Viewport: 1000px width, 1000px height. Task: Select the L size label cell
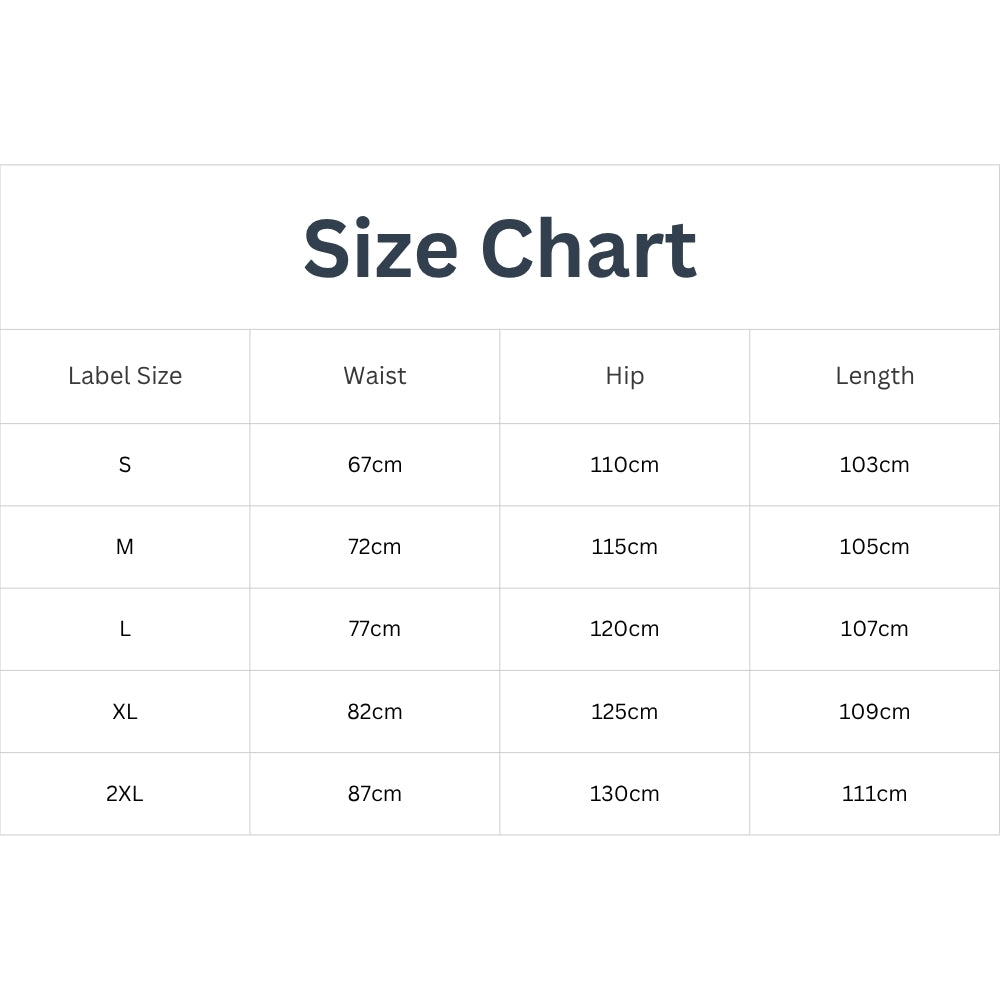coord(125,629)
